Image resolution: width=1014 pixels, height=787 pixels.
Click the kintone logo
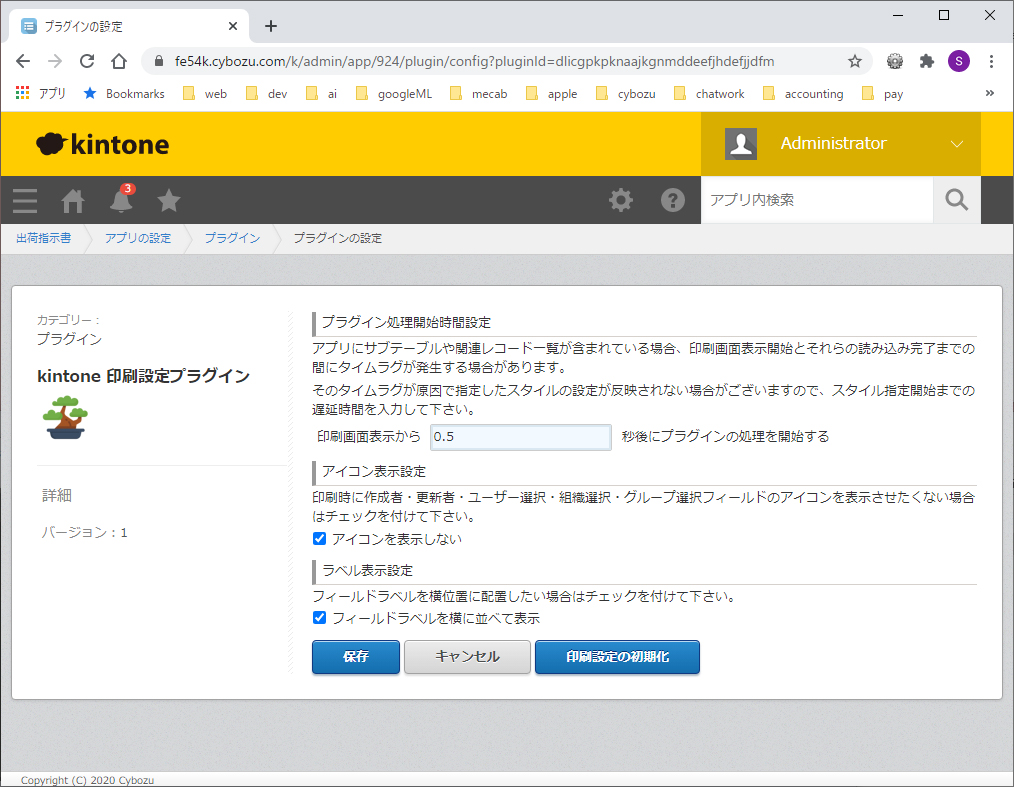[102, 144]
